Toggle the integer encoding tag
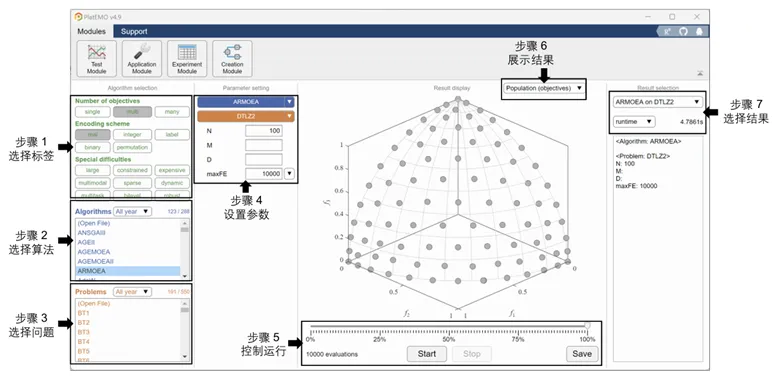Image resolution: width=780 pixels, height=381 pixels. coord(132,134)
